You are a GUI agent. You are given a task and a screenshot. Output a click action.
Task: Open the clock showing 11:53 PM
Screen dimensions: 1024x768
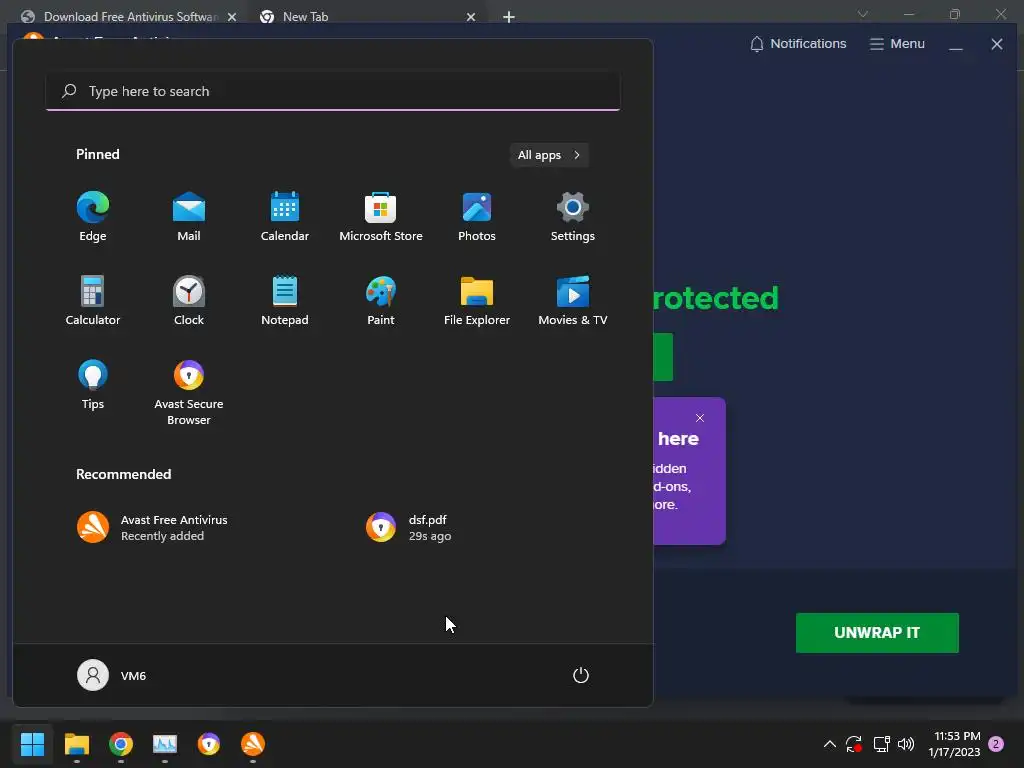(954, 744)
